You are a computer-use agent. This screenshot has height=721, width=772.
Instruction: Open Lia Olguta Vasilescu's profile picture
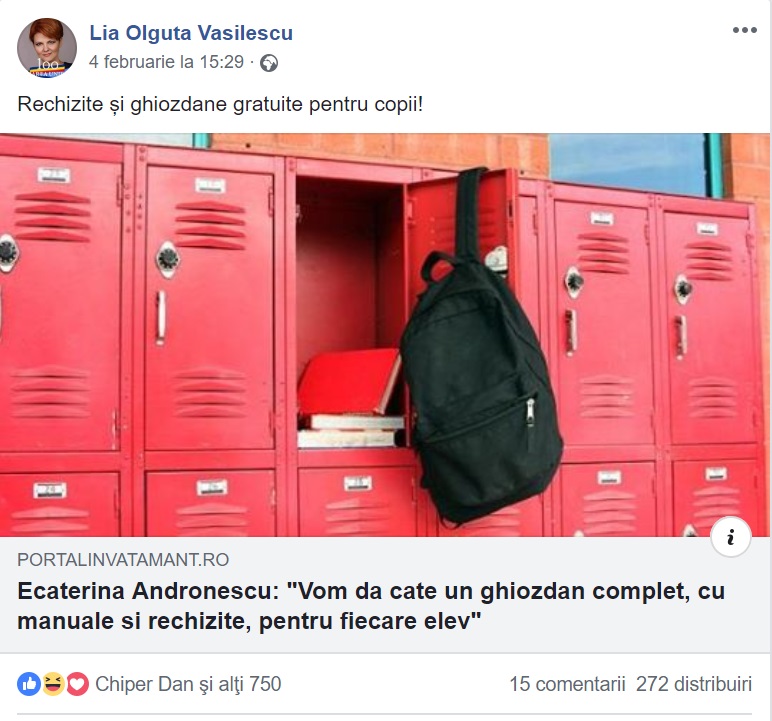click(x=47, y=48)
